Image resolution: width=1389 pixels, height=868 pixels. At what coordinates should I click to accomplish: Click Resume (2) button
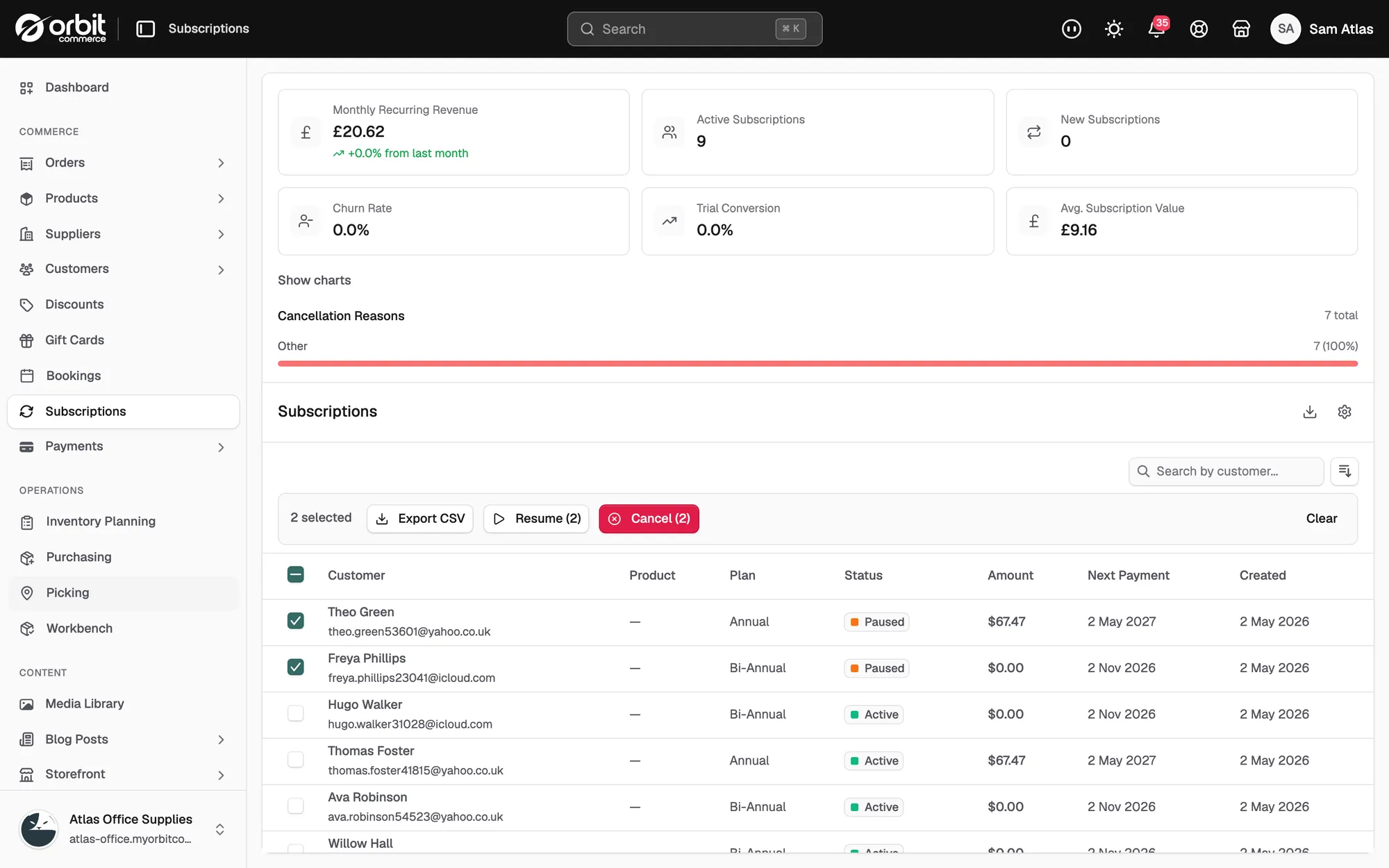tap(536, 519)
